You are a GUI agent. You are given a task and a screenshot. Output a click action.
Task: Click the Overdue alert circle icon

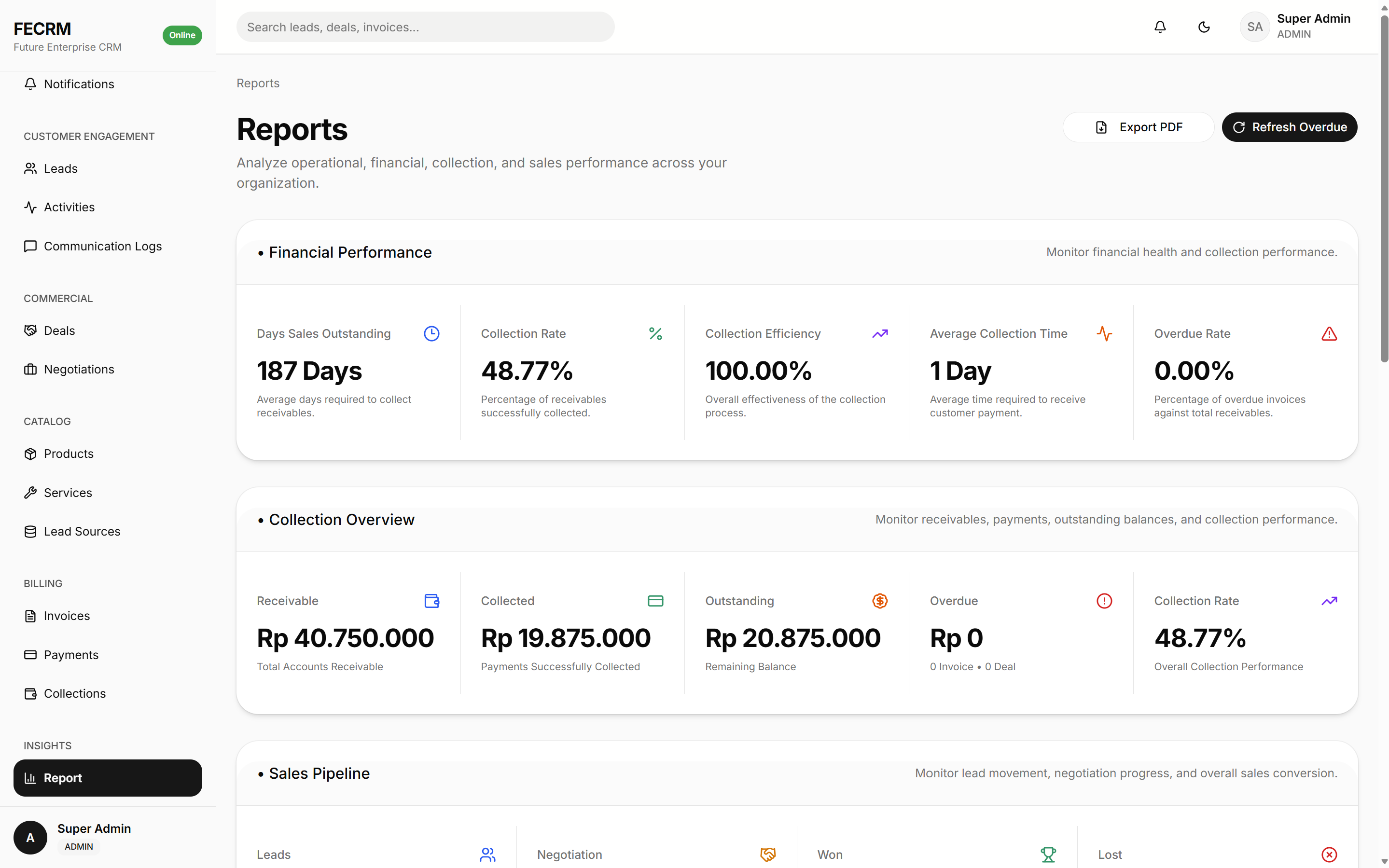point(1104,601)
